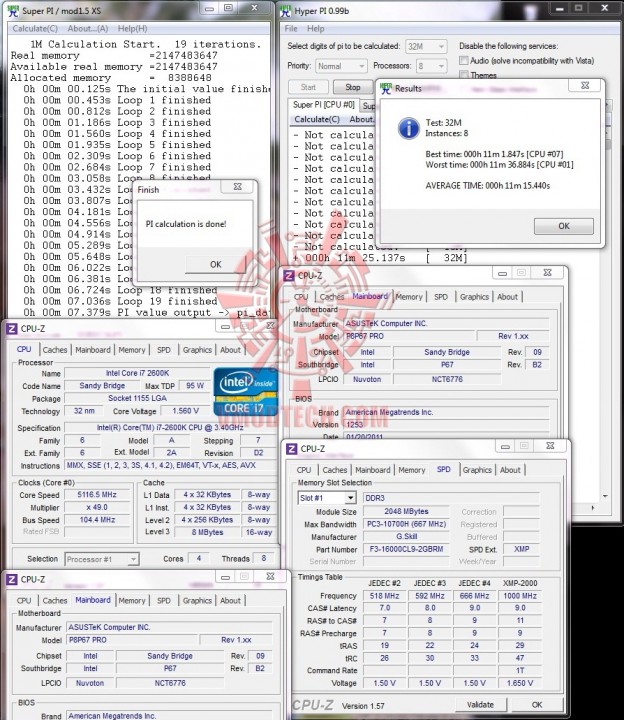Click the CPU-Z icon of bottom-left Mainboard window
The height and width of the screenshot is (720, 624).
pos(11,579)
